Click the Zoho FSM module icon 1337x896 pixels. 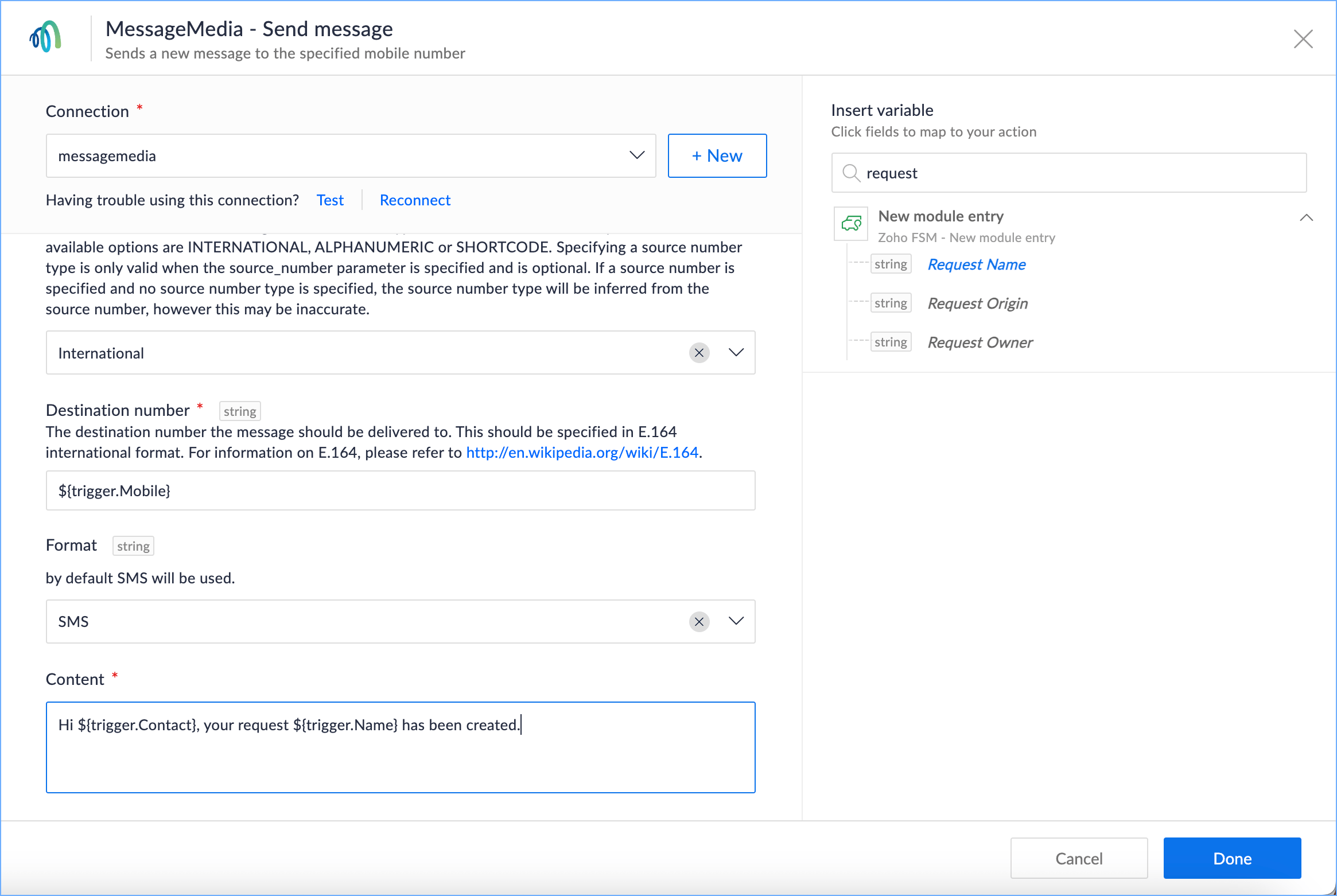pos(850,223)
